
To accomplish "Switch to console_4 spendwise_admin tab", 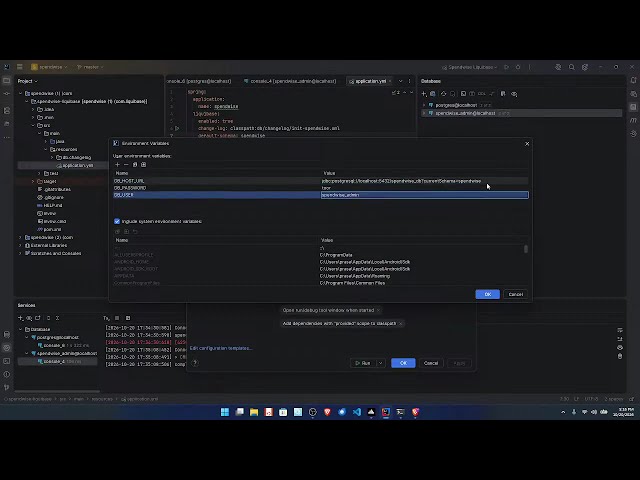I will point(290,81).
